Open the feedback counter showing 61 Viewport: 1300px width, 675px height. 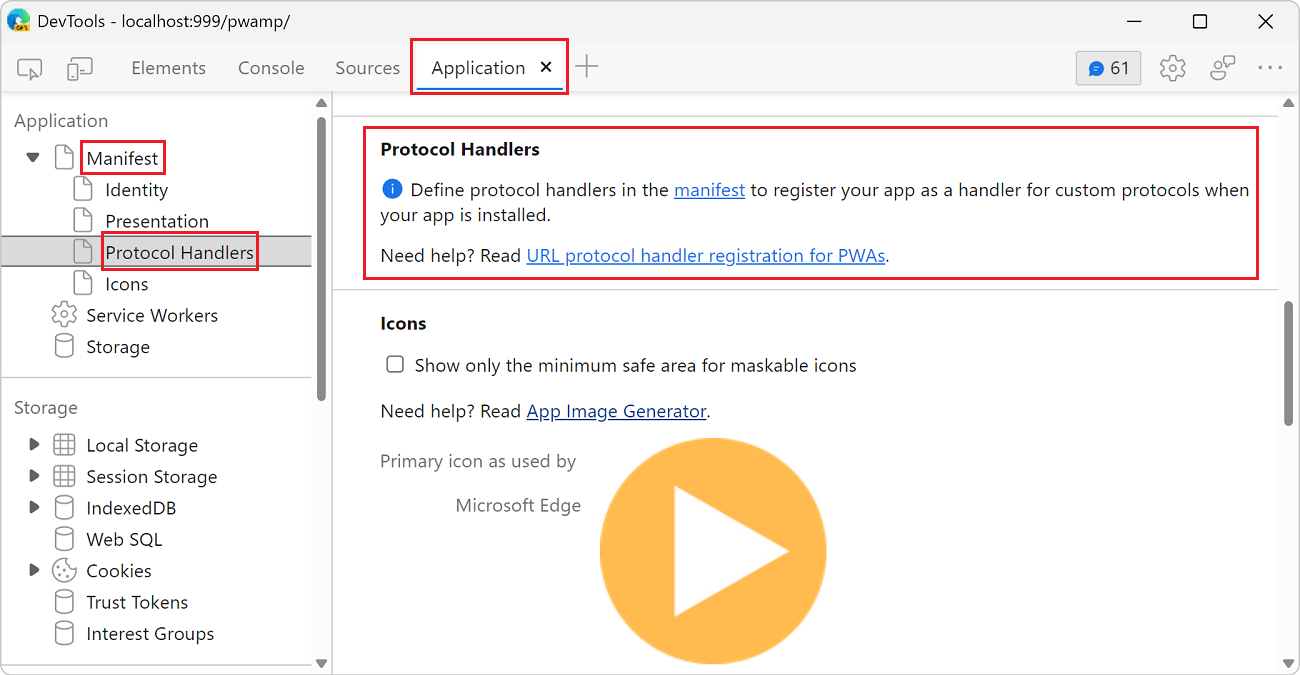pos(1108,68)
